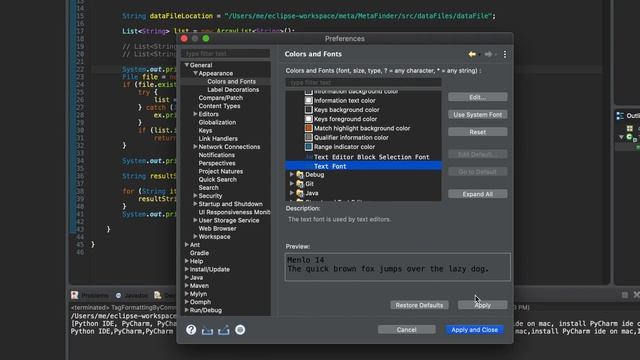Viewport: 640px width, 360px height.
Task: Expand the Debug fonts category
Action: (x=292, y=174)
